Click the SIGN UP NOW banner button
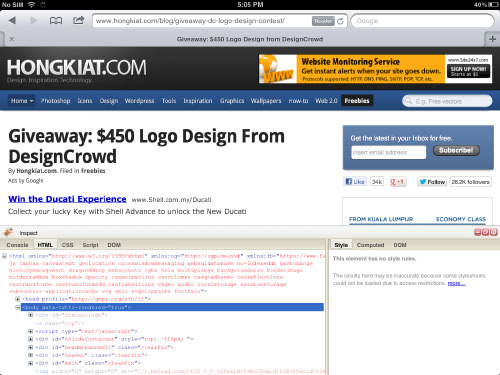Screen dimensions: 500x375 (468, 71)
